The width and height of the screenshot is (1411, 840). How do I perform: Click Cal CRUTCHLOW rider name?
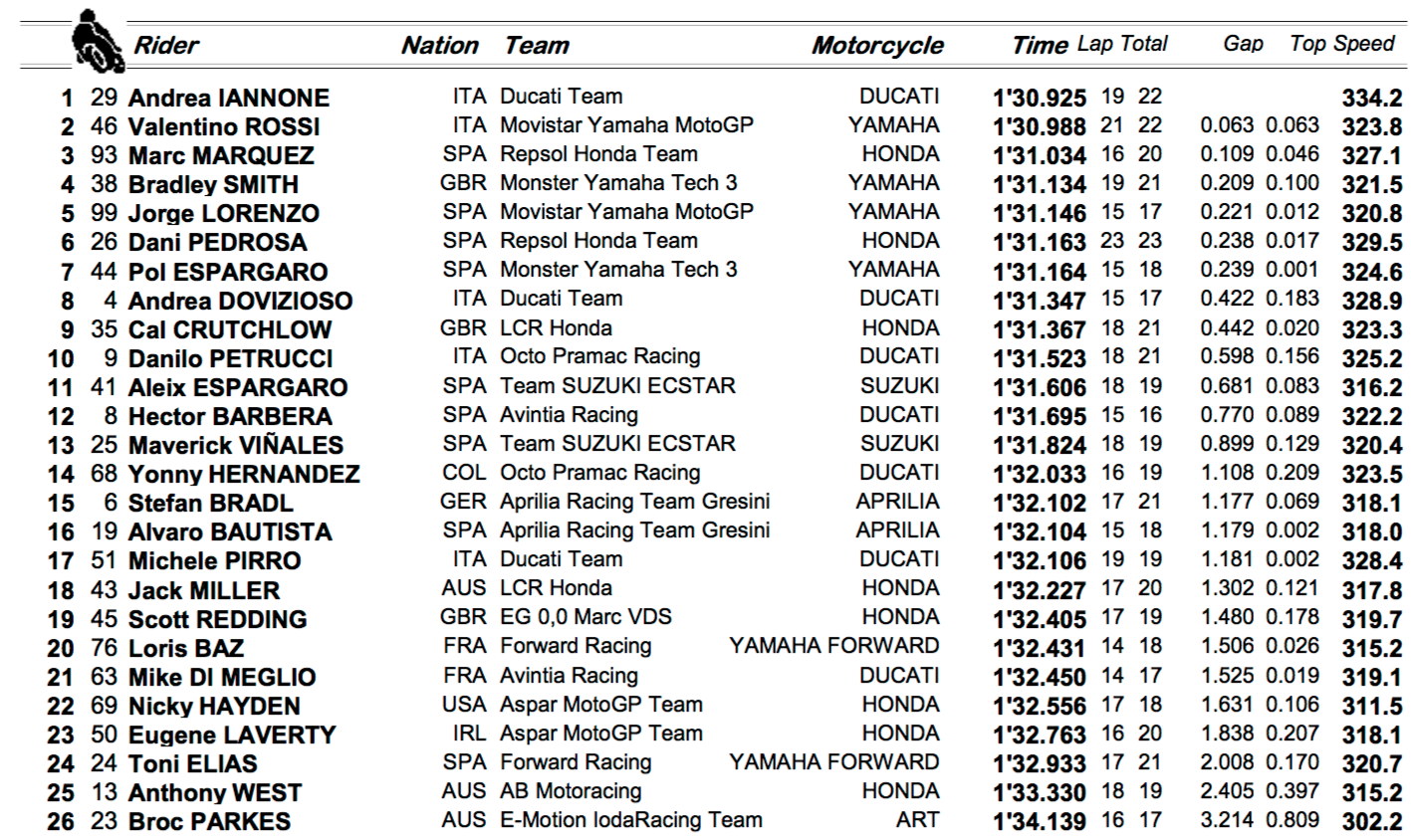[x=230, y=329]
